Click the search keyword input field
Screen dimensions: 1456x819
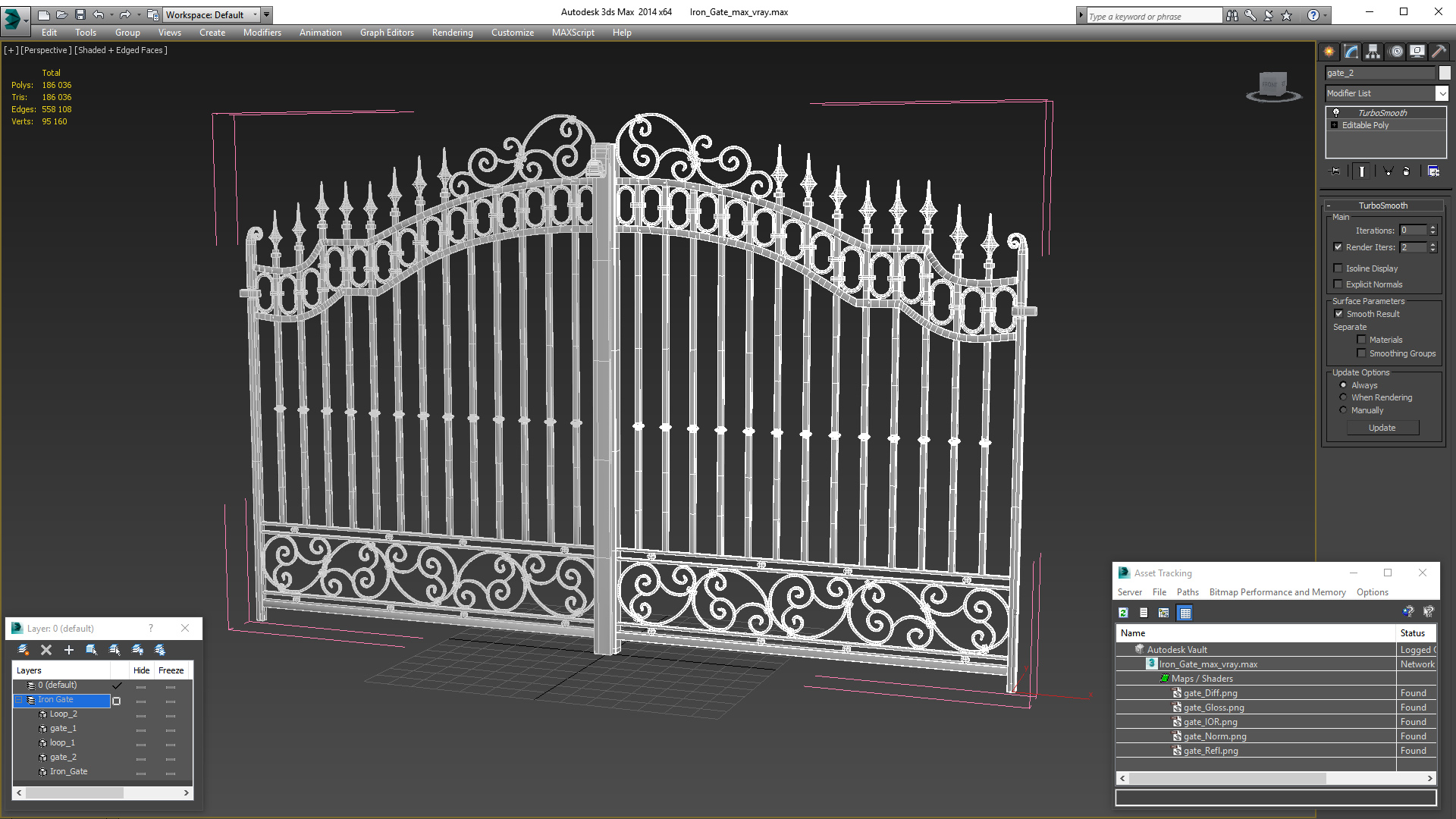1153,16
